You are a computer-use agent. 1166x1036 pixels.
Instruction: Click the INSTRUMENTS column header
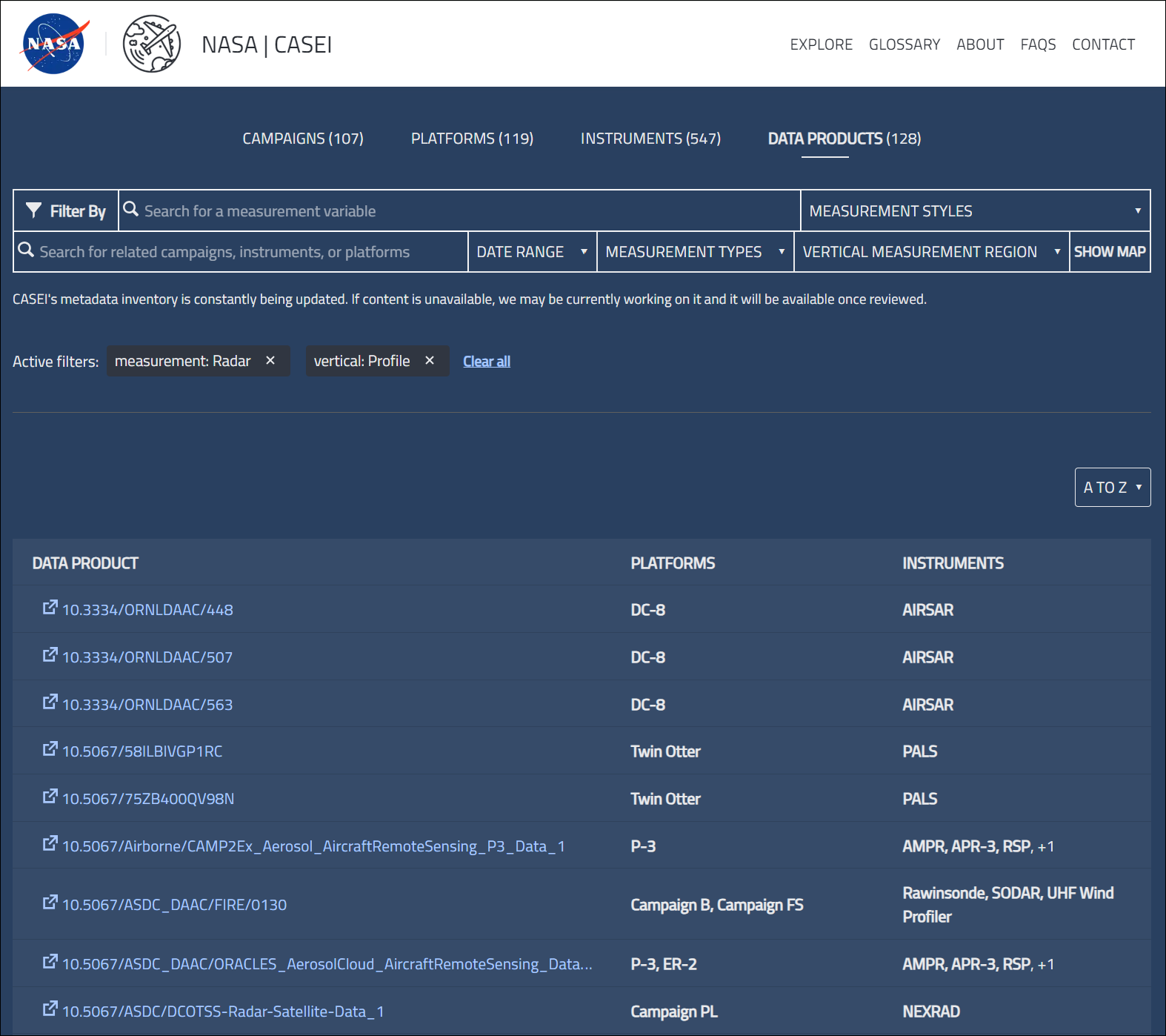click(x=953, y=563)
